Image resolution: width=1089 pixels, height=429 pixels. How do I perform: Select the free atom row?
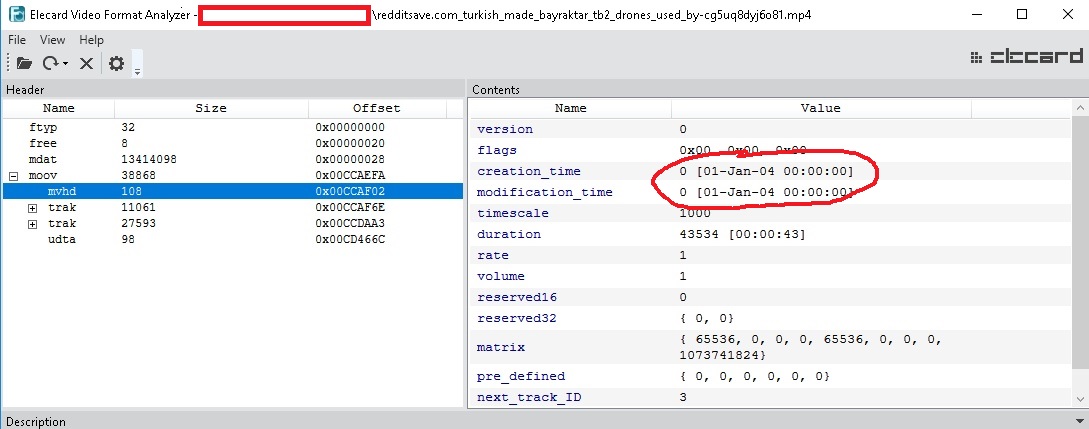(x=233, y=144)
